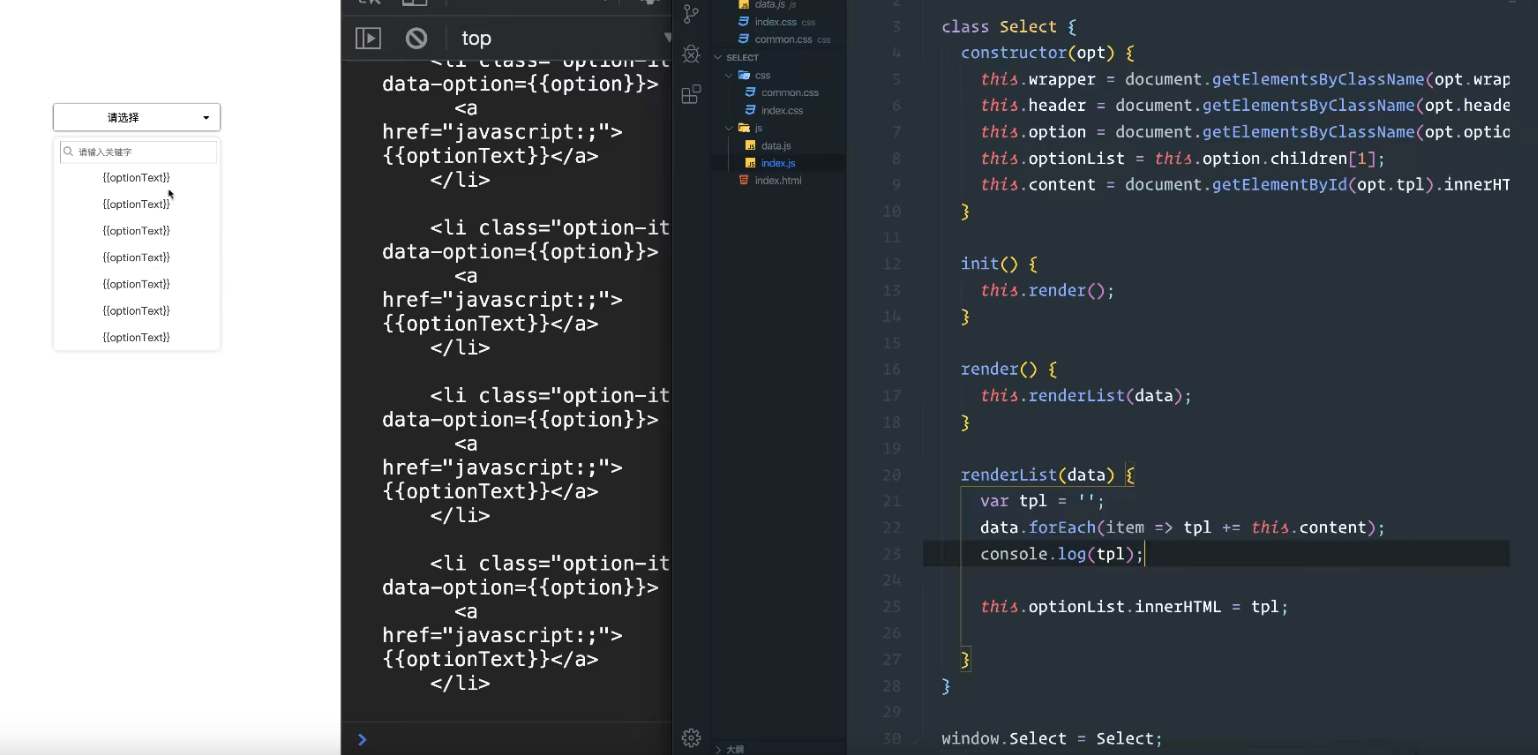Open the 请选择 select dropdown

point(137,117)
